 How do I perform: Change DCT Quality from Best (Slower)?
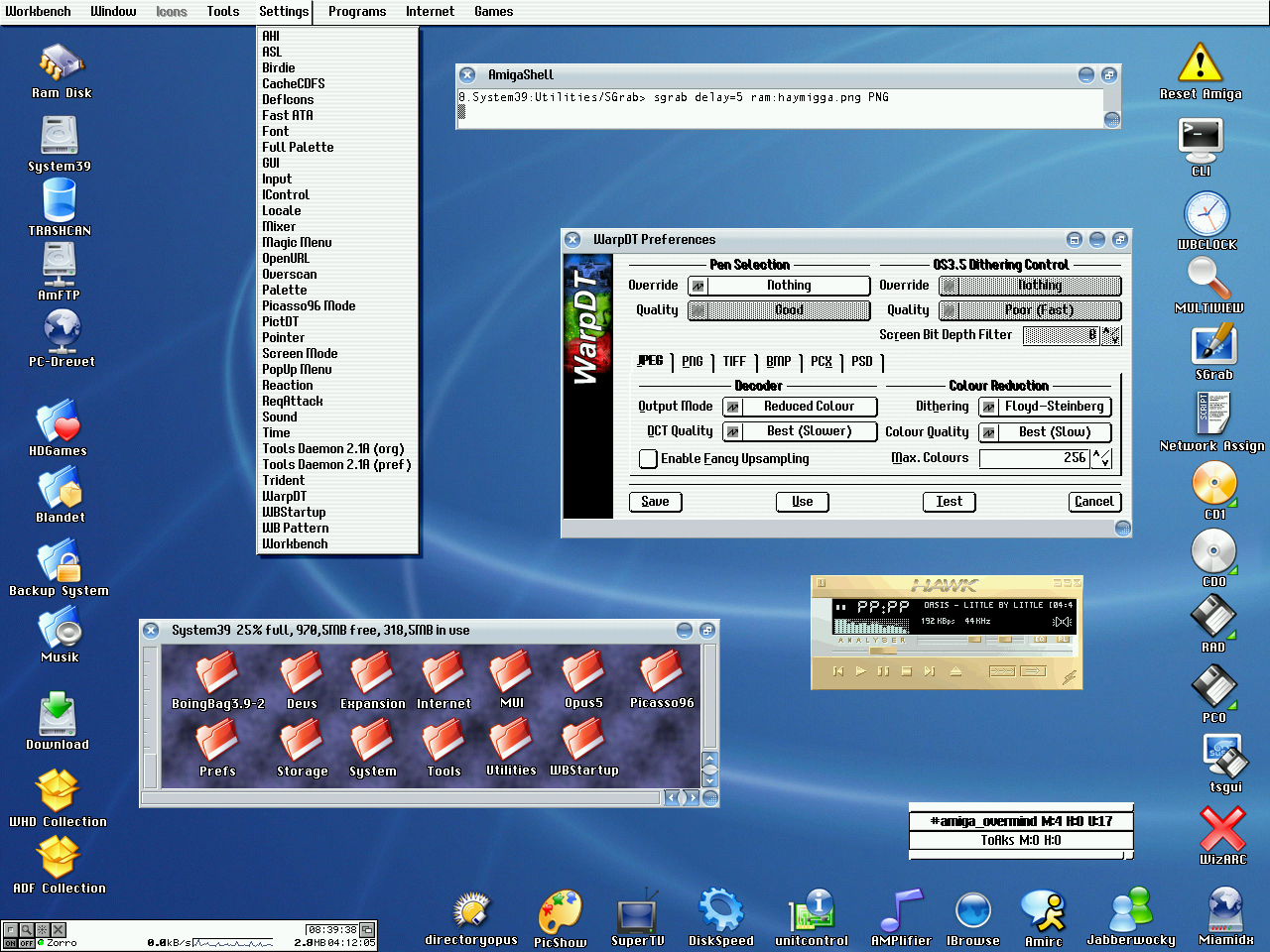point(800,431)
